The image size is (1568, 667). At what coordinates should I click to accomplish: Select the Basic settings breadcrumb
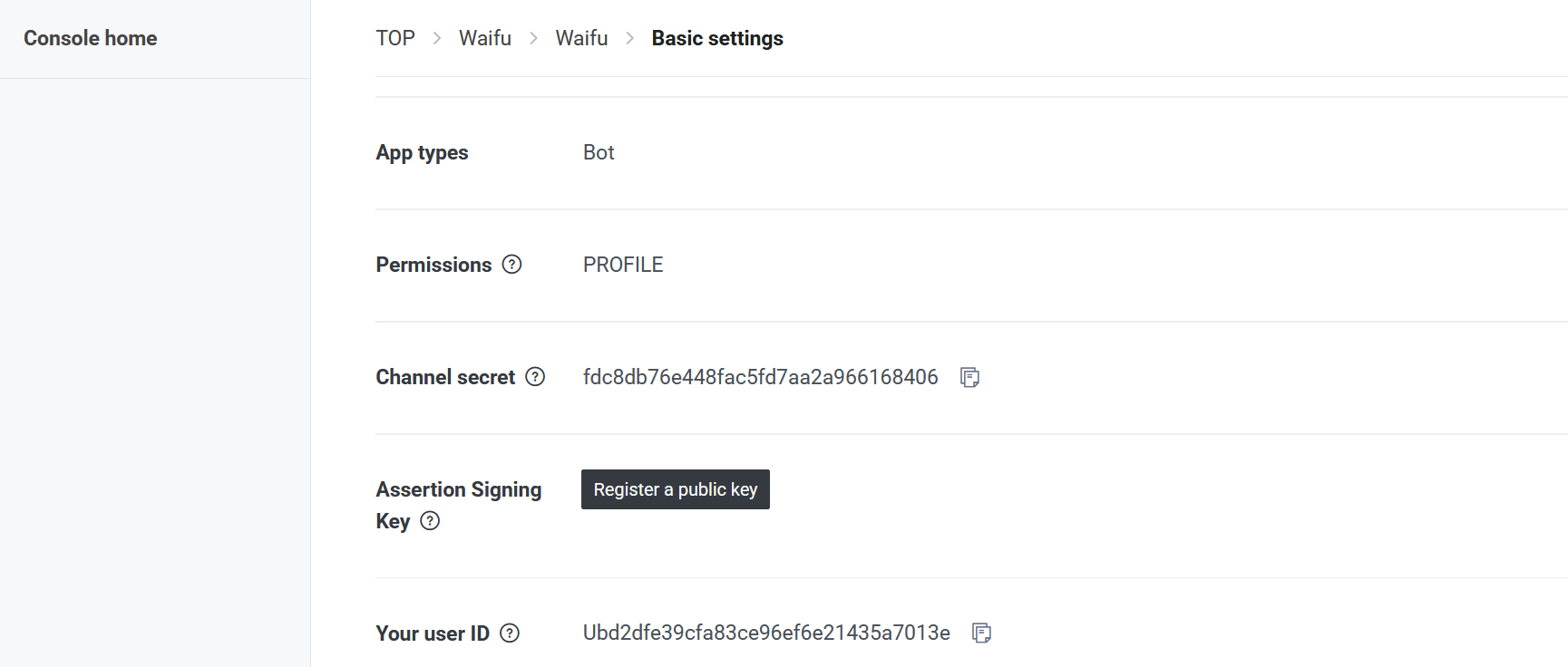click(717, 38)
